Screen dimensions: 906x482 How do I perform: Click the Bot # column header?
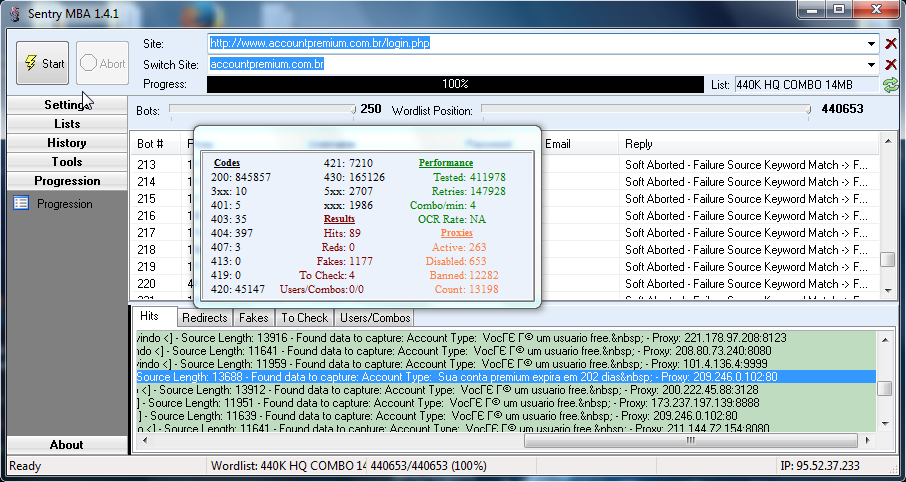(x=155, y=144)
